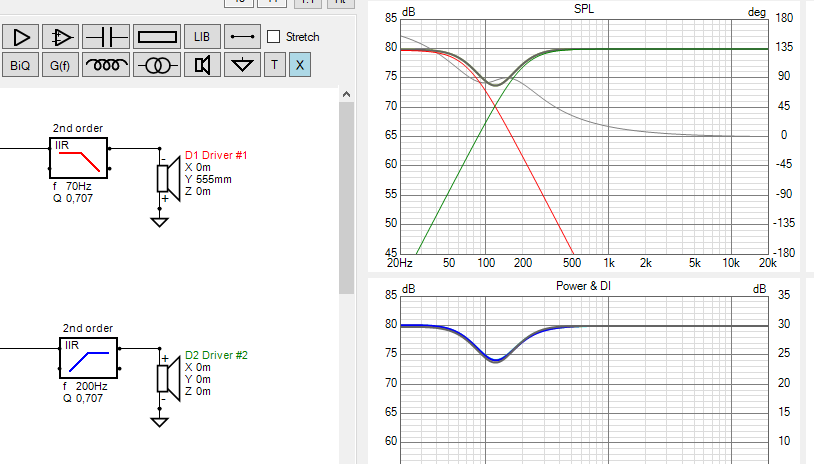Toggle the highlighted X button
This screenshot has height=464, width=814.
[300, 66]
